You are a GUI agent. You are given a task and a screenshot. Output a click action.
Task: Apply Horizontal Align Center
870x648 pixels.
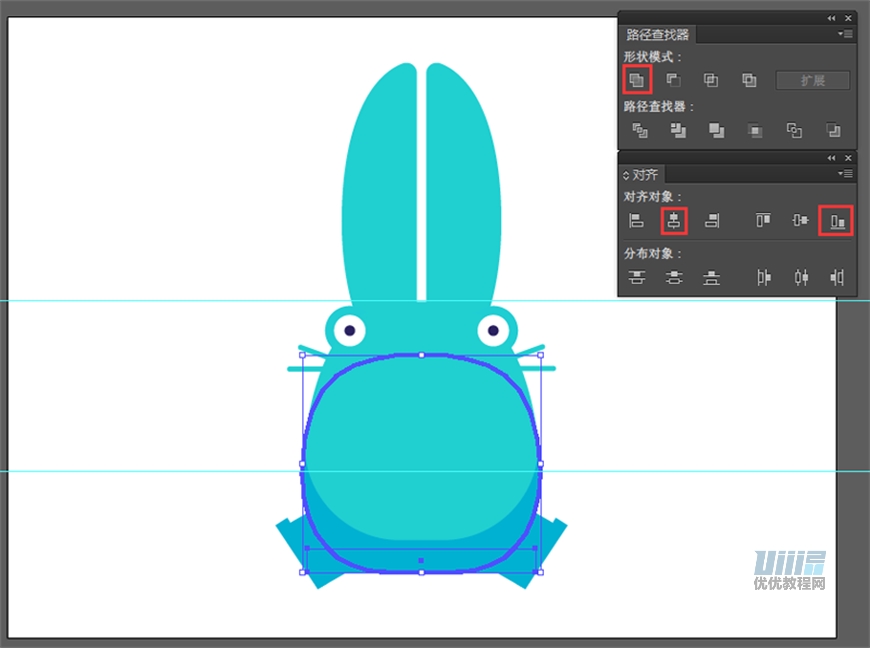pos(674,220)
